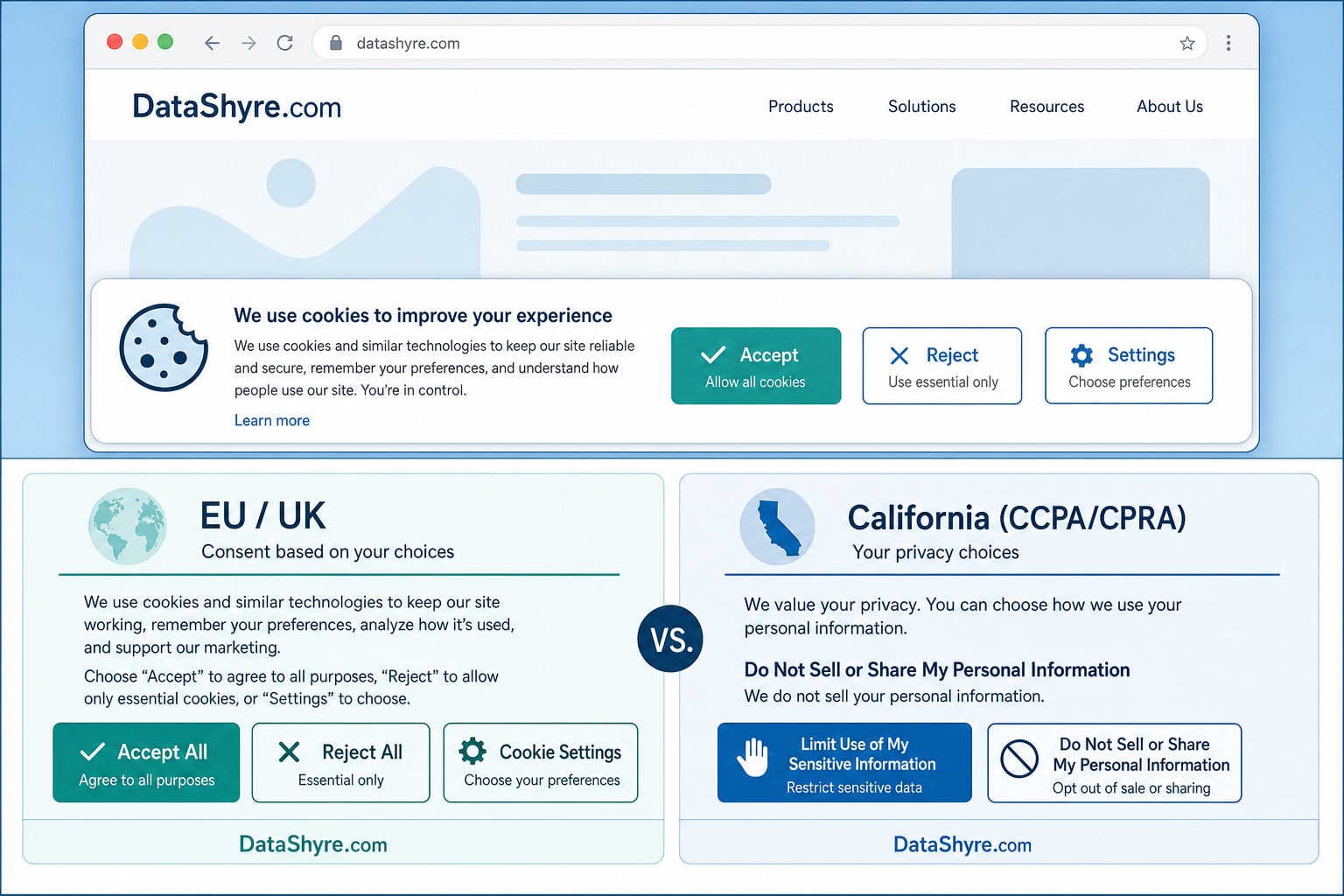Click the cookie icon in banner
This screenshot has width=1344, height=896.
pyautogui.click(x=164, y=347)
